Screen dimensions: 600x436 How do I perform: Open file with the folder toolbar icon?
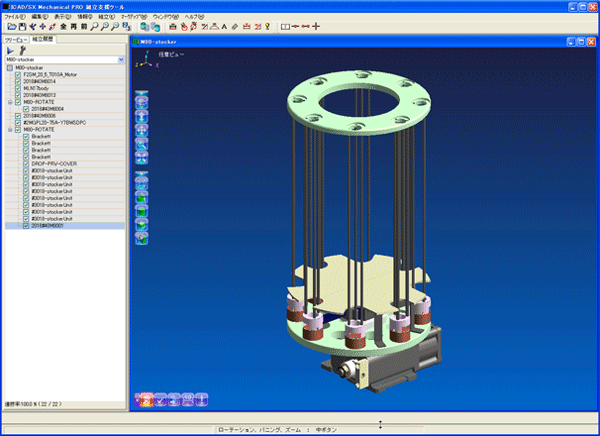tap(12, 26)
